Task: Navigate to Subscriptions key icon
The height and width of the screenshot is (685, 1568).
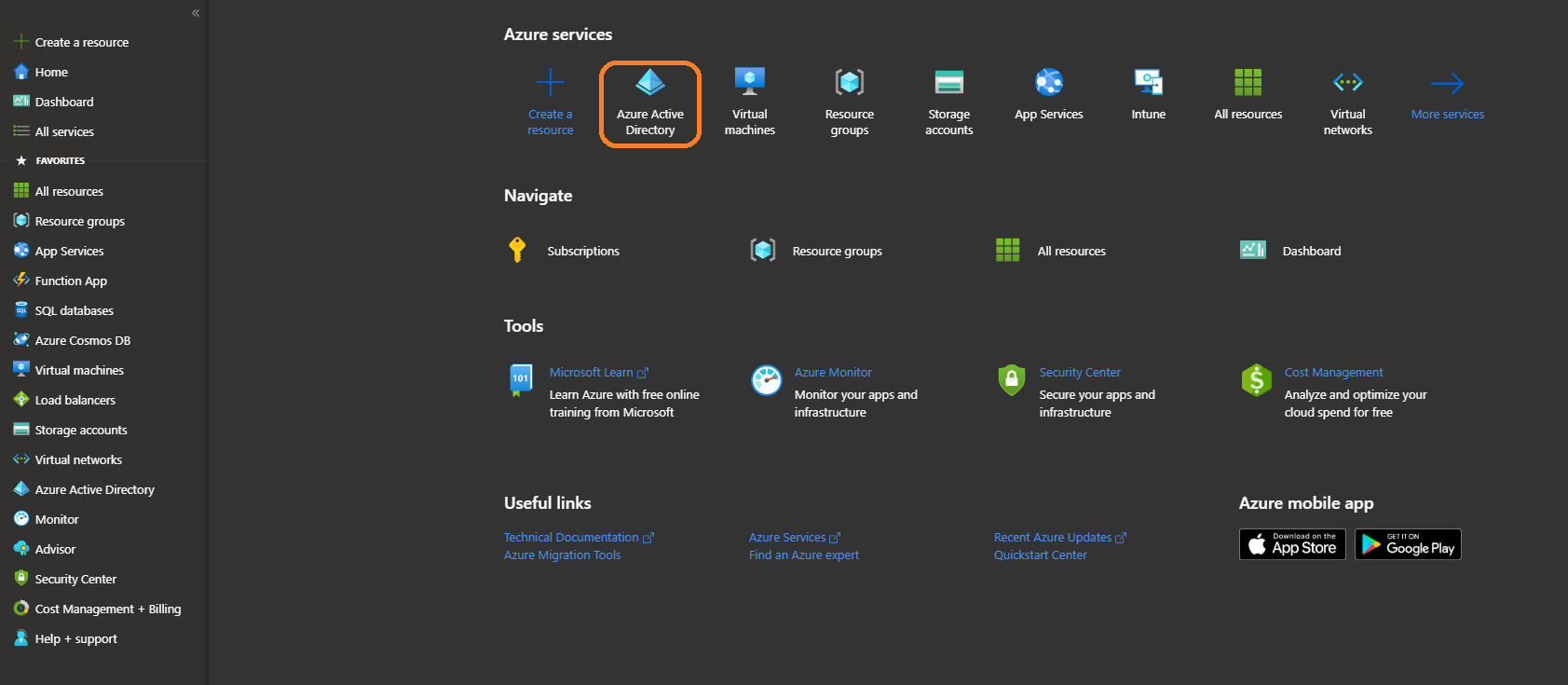Action: (x=518, y=250)
